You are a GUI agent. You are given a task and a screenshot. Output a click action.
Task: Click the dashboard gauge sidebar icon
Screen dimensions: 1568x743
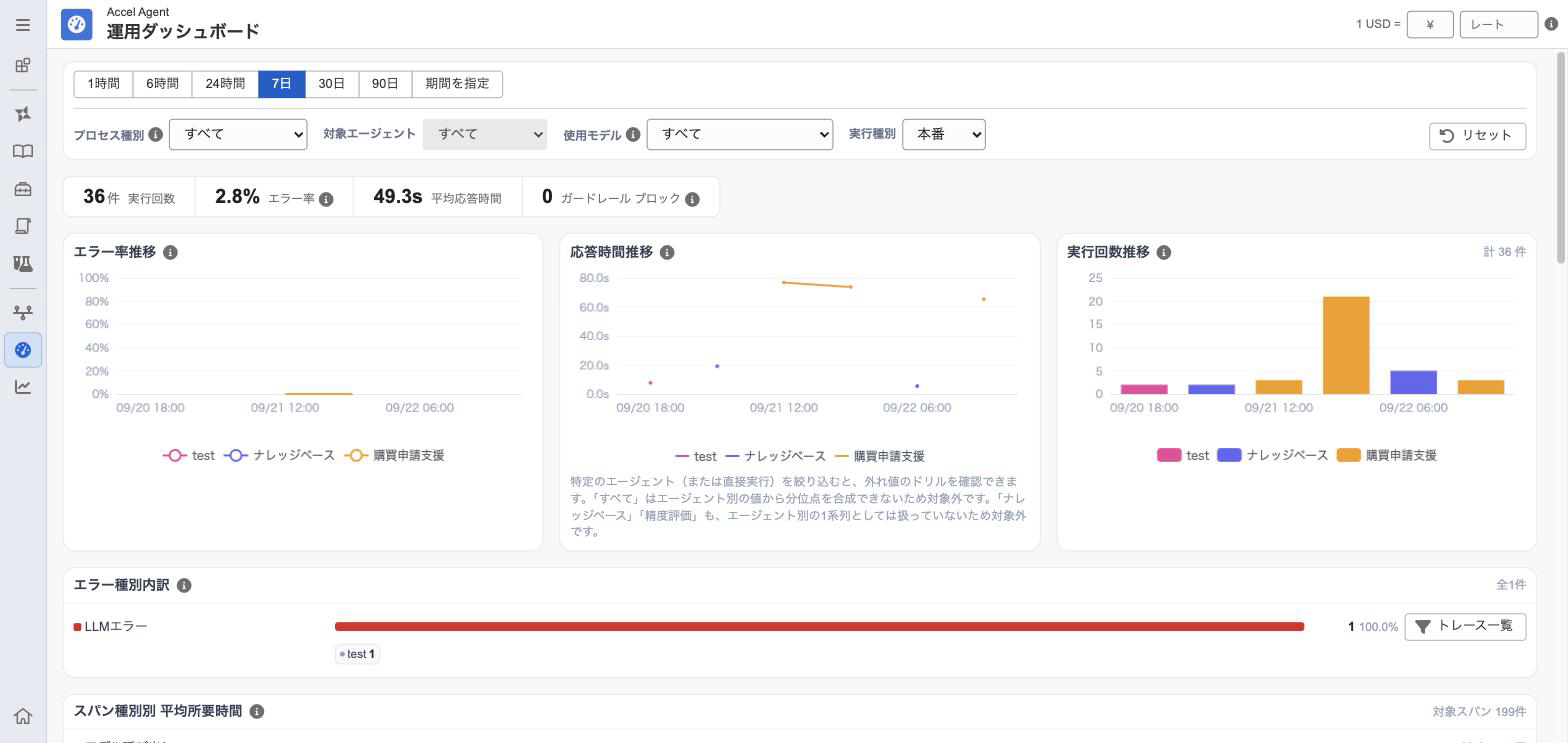tap(23, 350)
